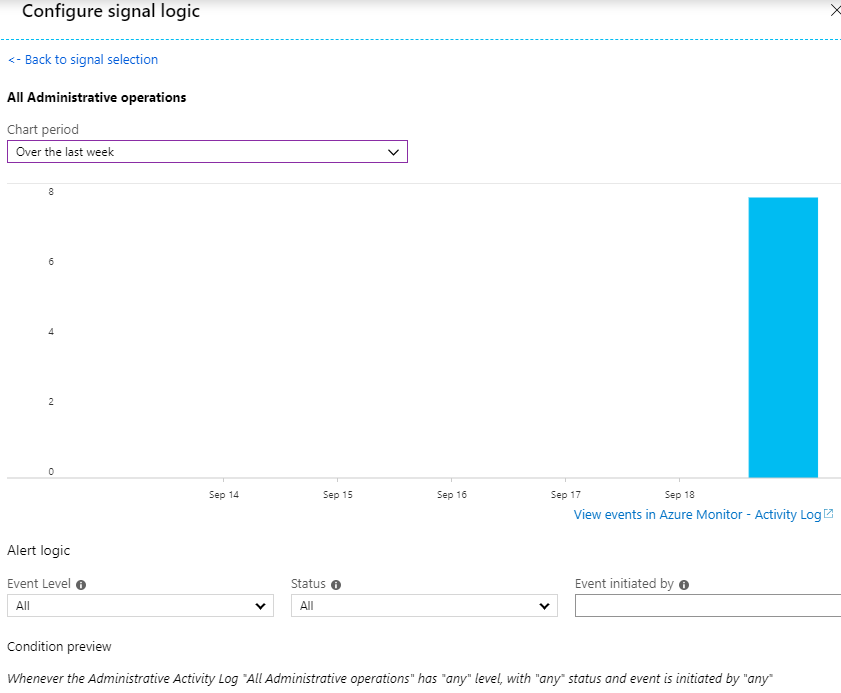Show info icon for Event initiated by

tap(684, 585)
